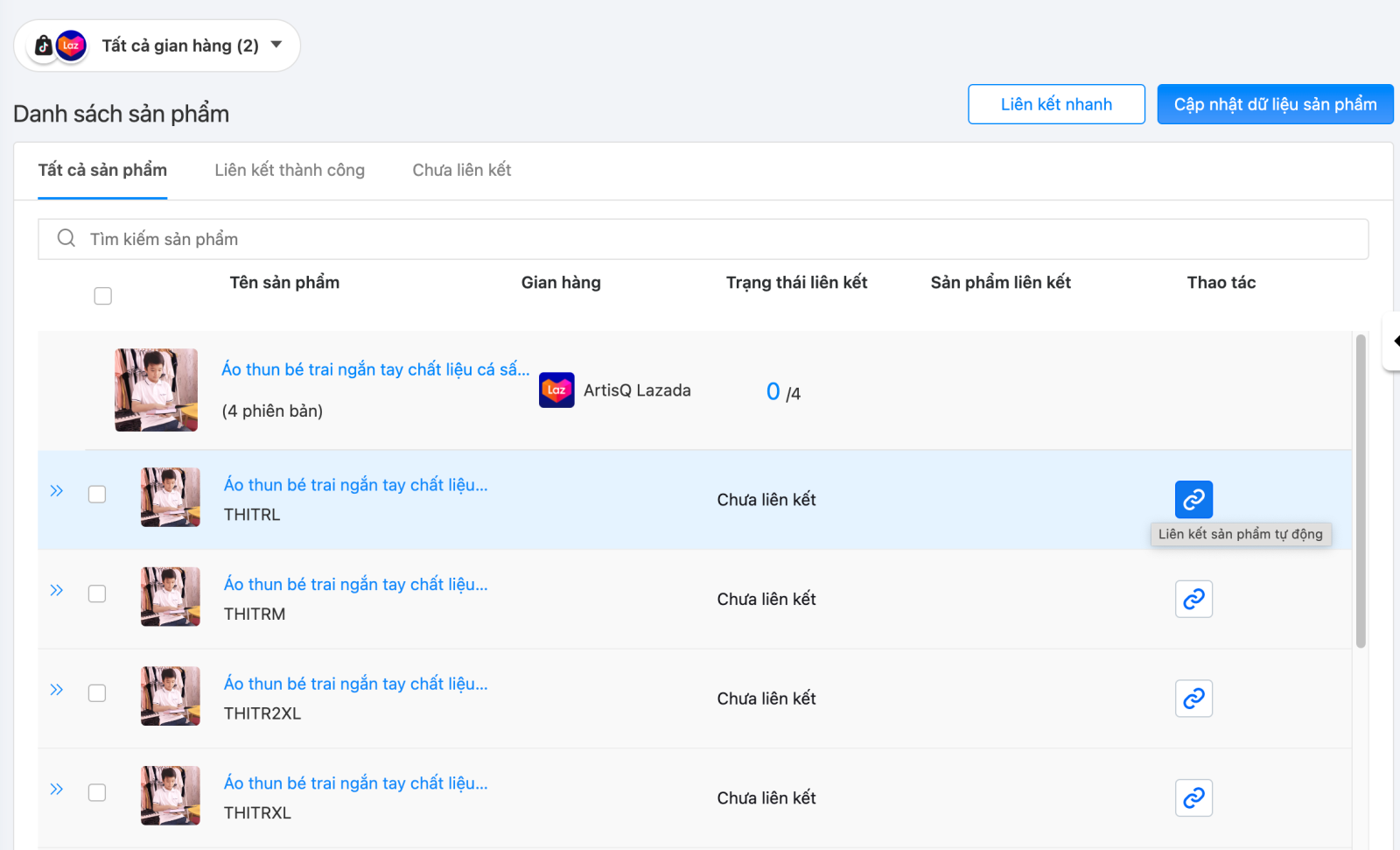The height and width of the screenshot is (850, 1400).
Task: Click Cập nhật dữ liệu sản phẩm button
Action: click(x=1275, y=104)
